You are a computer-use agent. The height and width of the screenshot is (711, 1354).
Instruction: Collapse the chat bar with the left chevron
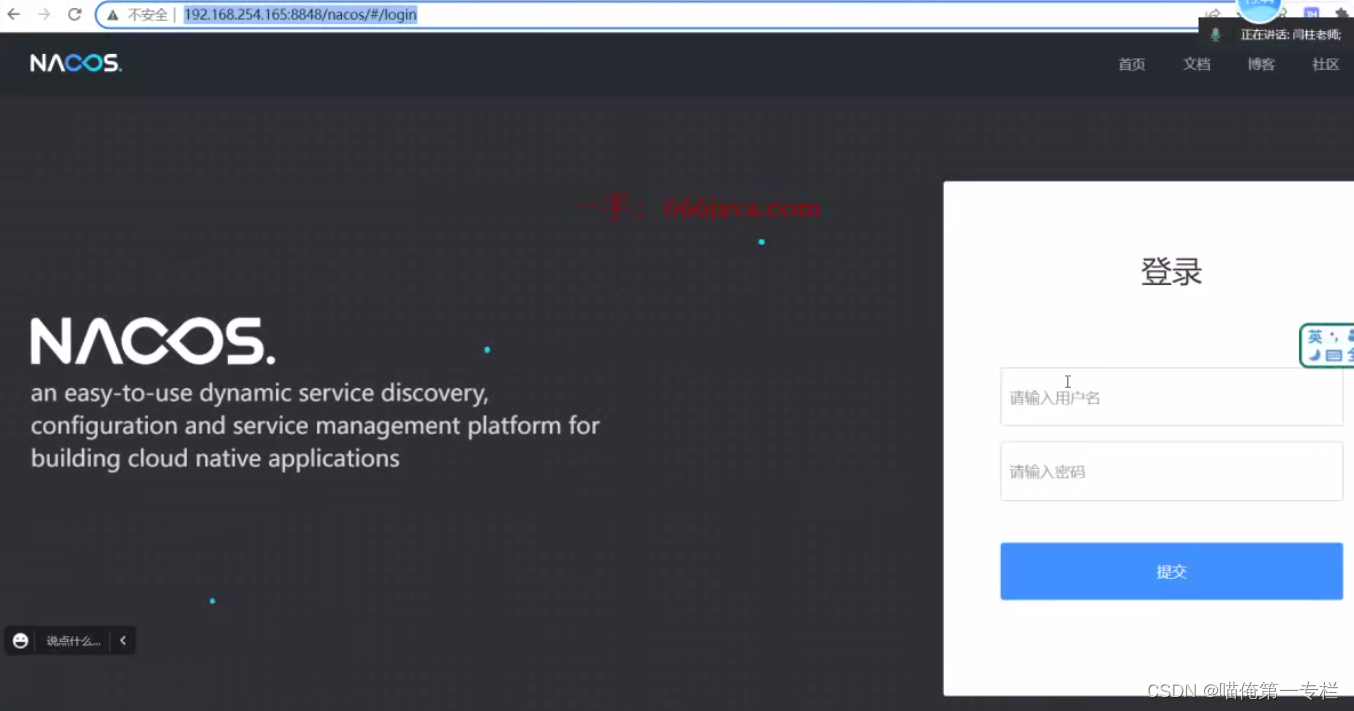pyautogui.click(x=123, y=641)
